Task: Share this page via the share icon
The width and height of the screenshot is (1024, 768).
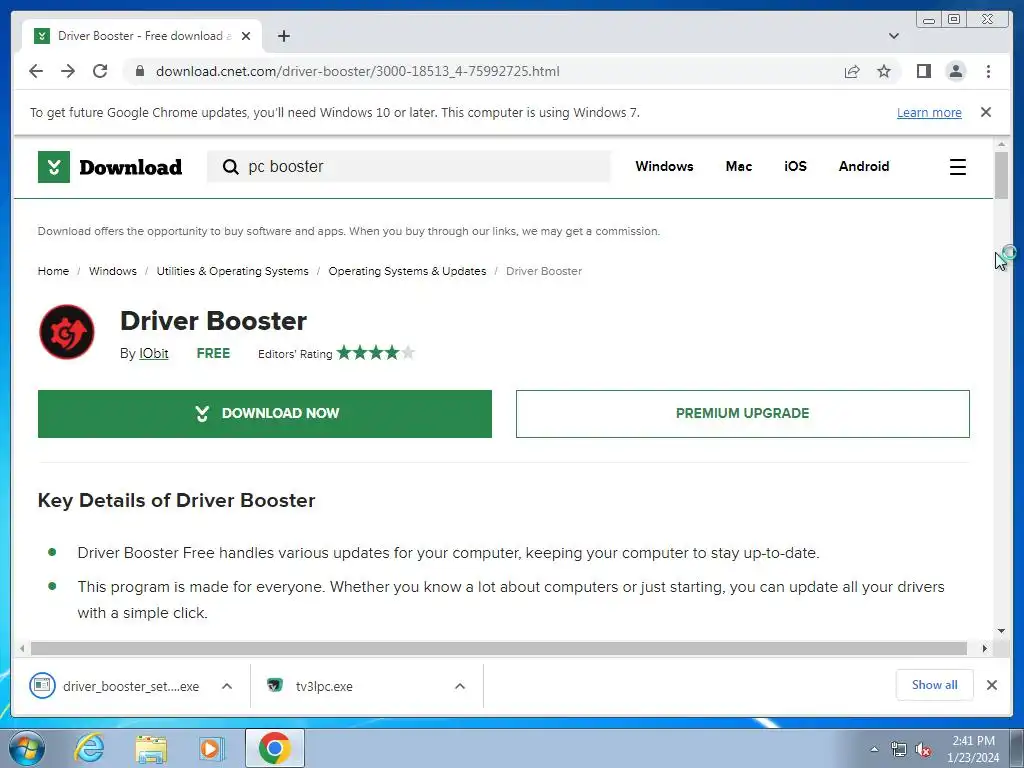Action: point(852,71)
